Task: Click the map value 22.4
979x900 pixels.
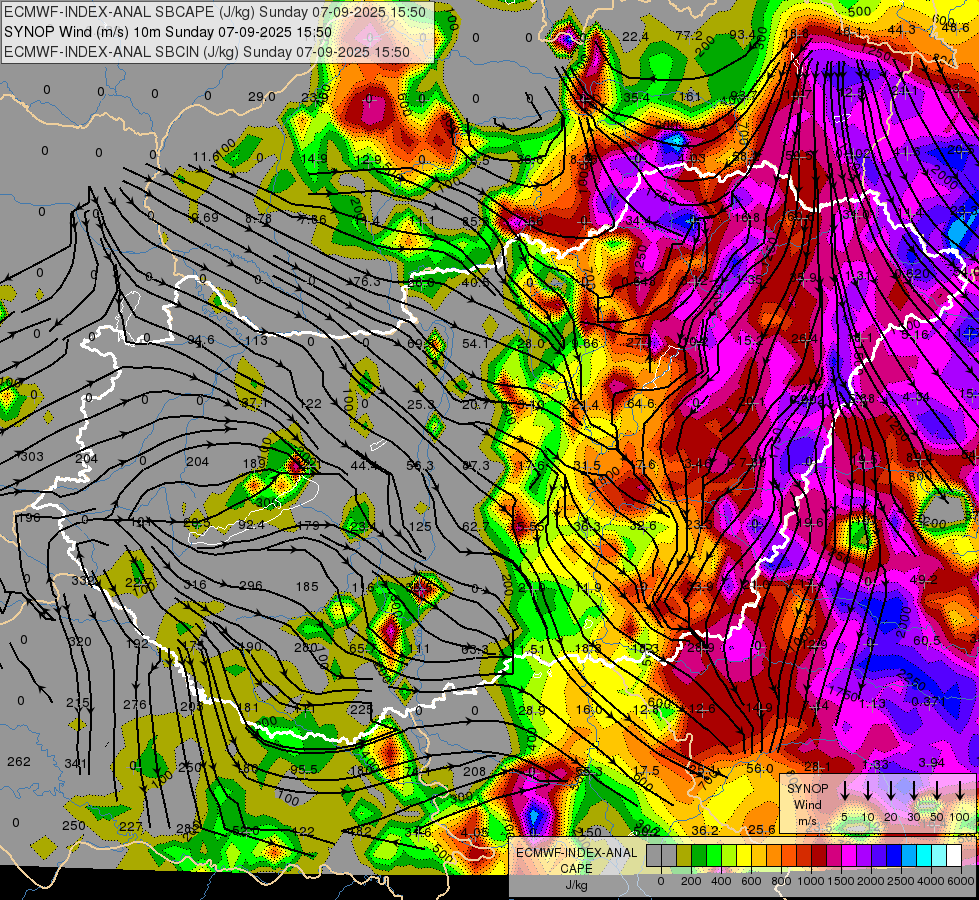Action: 635,37
